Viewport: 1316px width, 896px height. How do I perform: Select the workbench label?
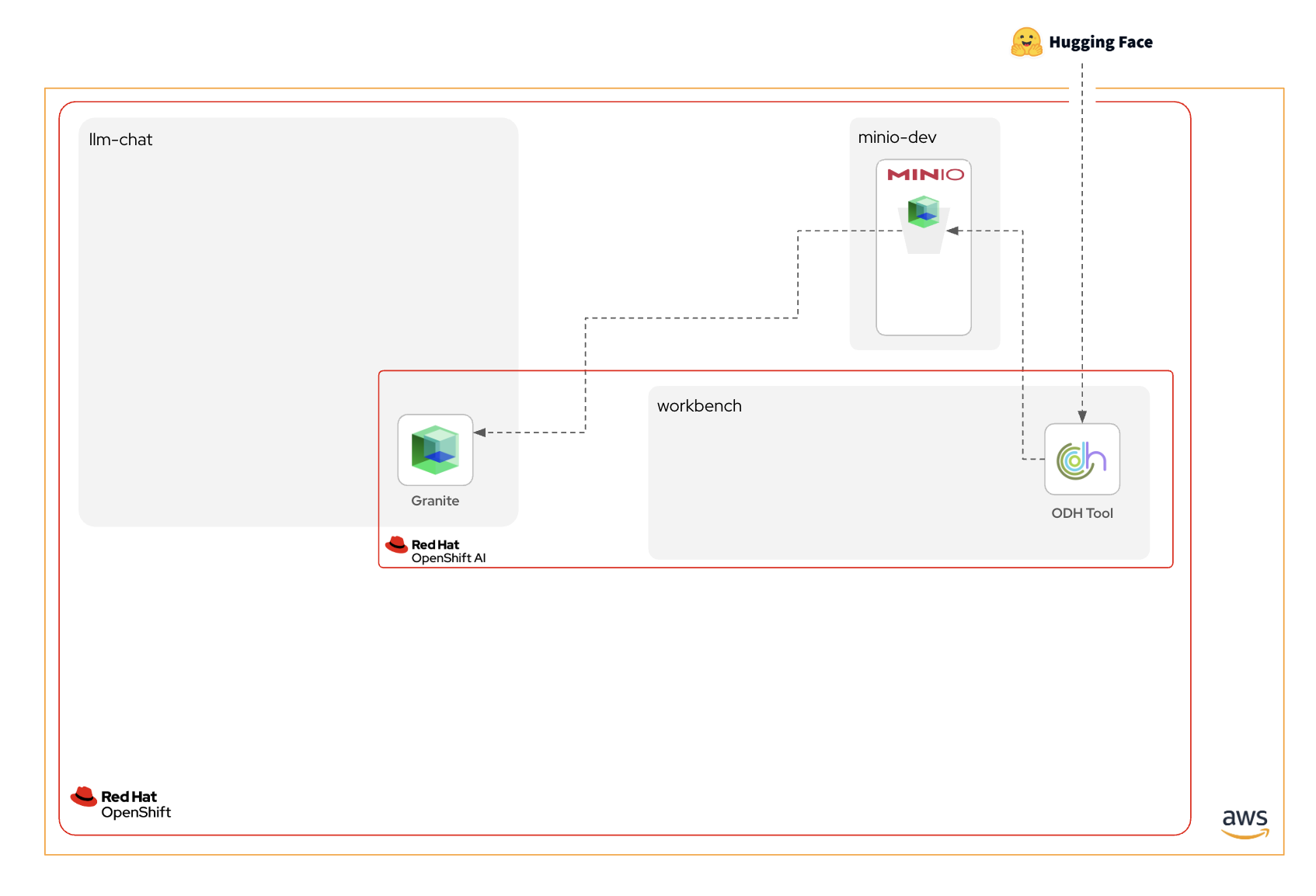pos(699,406)
